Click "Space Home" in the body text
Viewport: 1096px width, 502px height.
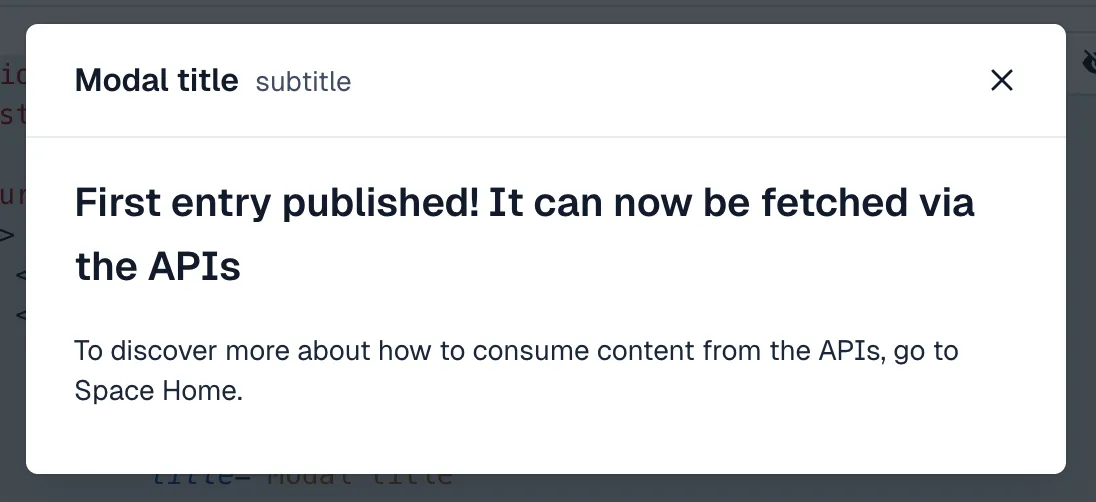pyautogui.click(x=156, y=391)
